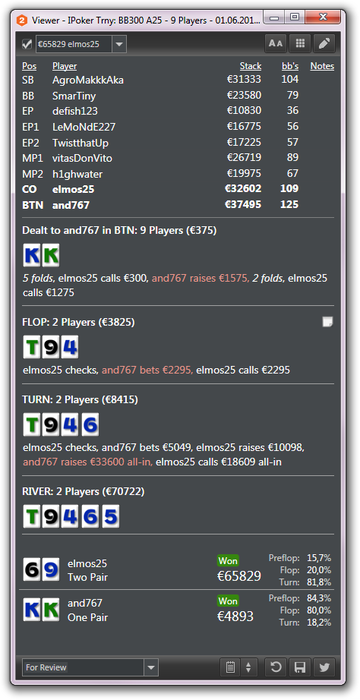Select player LeMoNdE227

[84, 127]
